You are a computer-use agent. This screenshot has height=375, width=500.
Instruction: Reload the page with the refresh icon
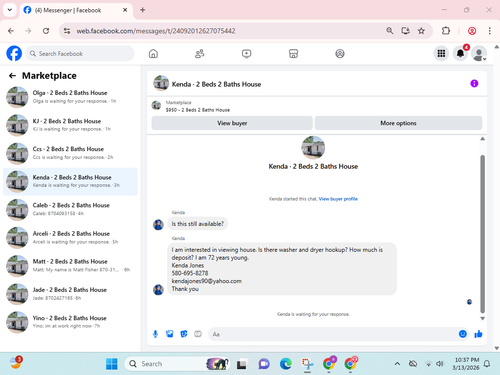46,31
